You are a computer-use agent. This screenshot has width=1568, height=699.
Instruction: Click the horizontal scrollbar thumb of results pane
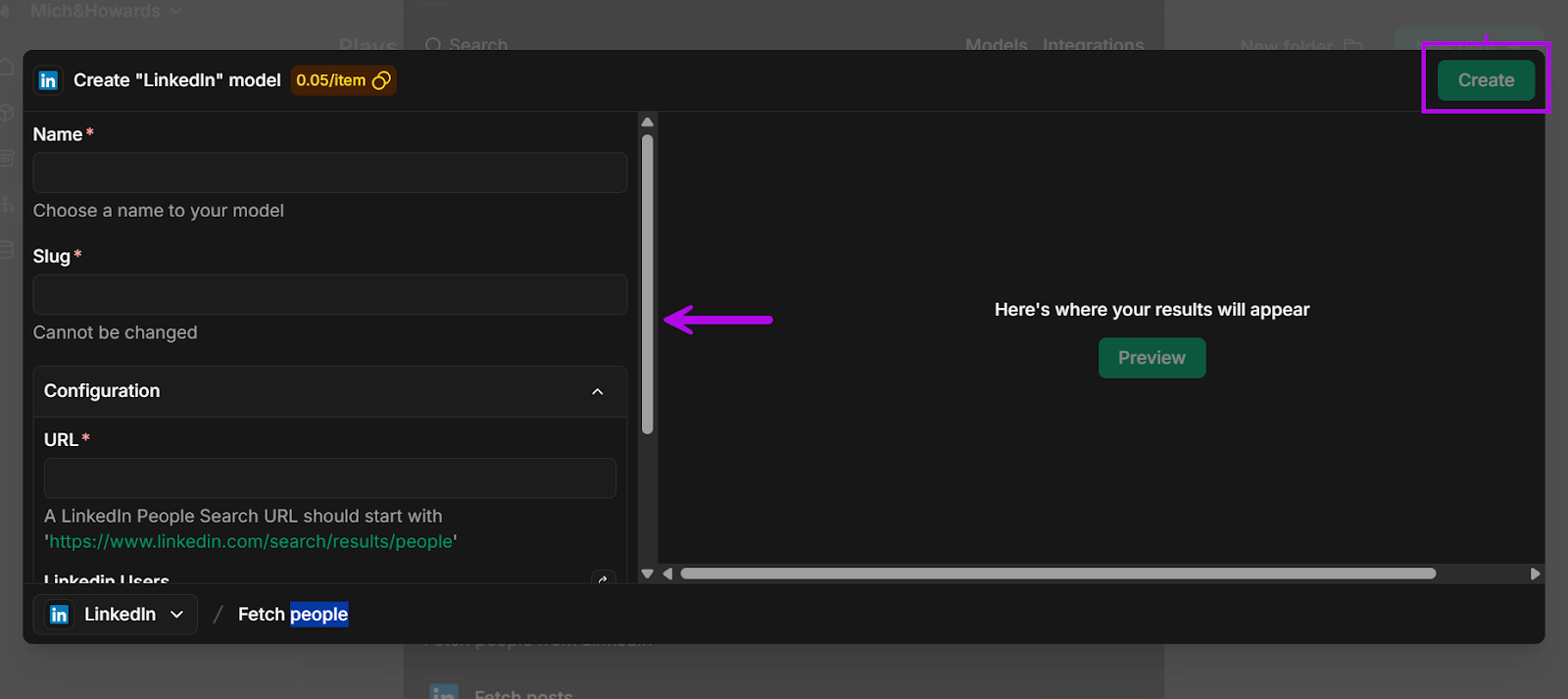1058,574
